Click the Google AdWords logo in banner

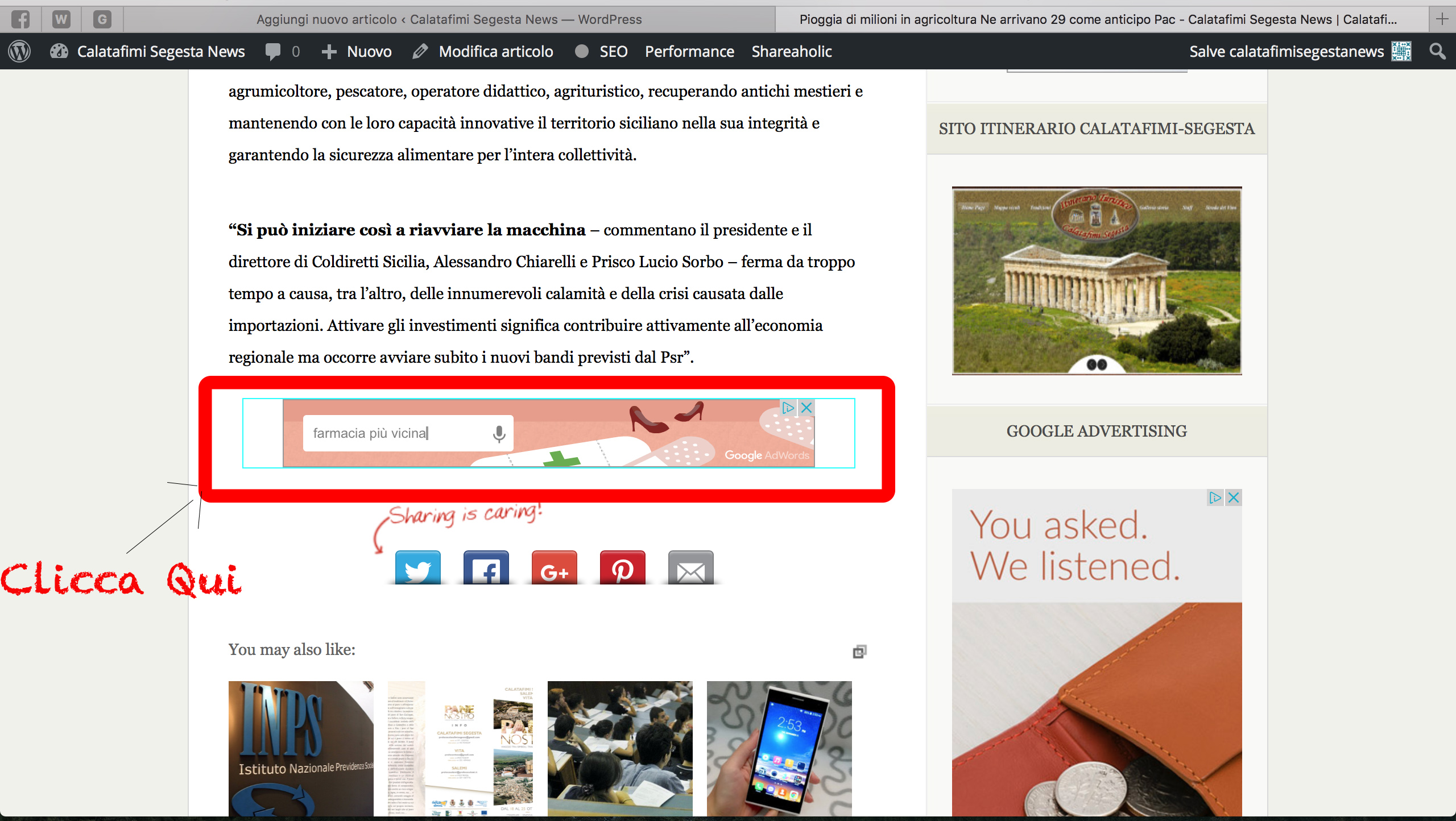click(x=767, y=455)
